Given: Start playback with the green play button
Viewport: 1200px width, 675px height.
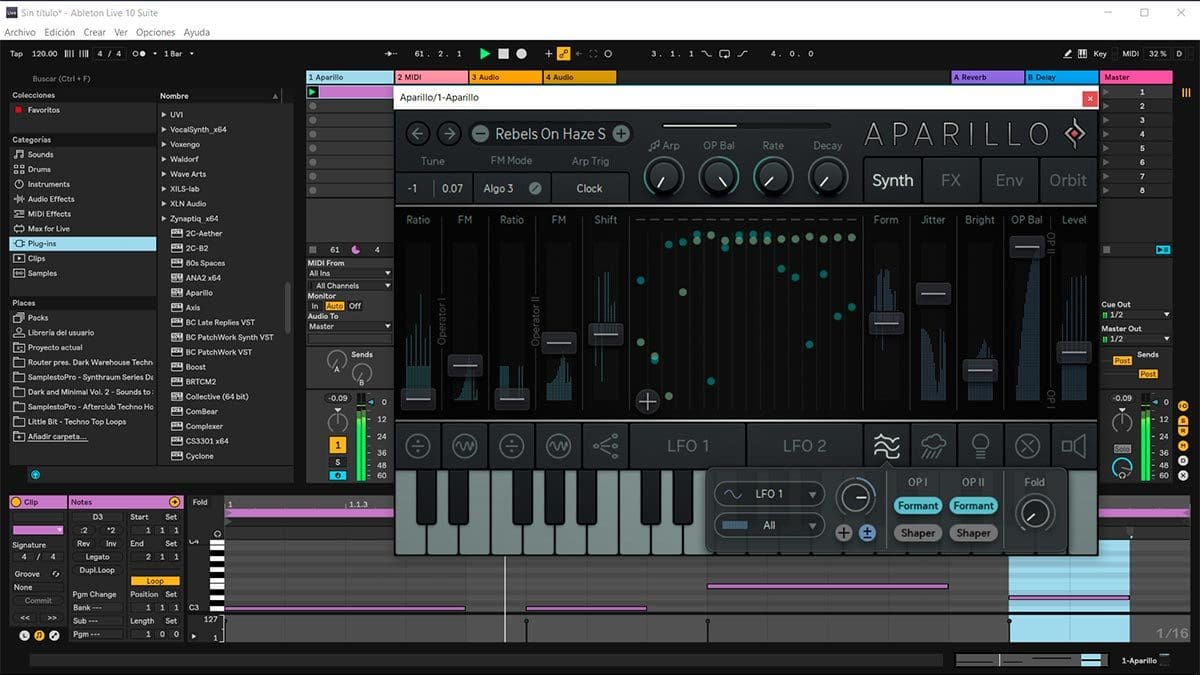Looking at the screenshot, I should (x=485, y=53).
